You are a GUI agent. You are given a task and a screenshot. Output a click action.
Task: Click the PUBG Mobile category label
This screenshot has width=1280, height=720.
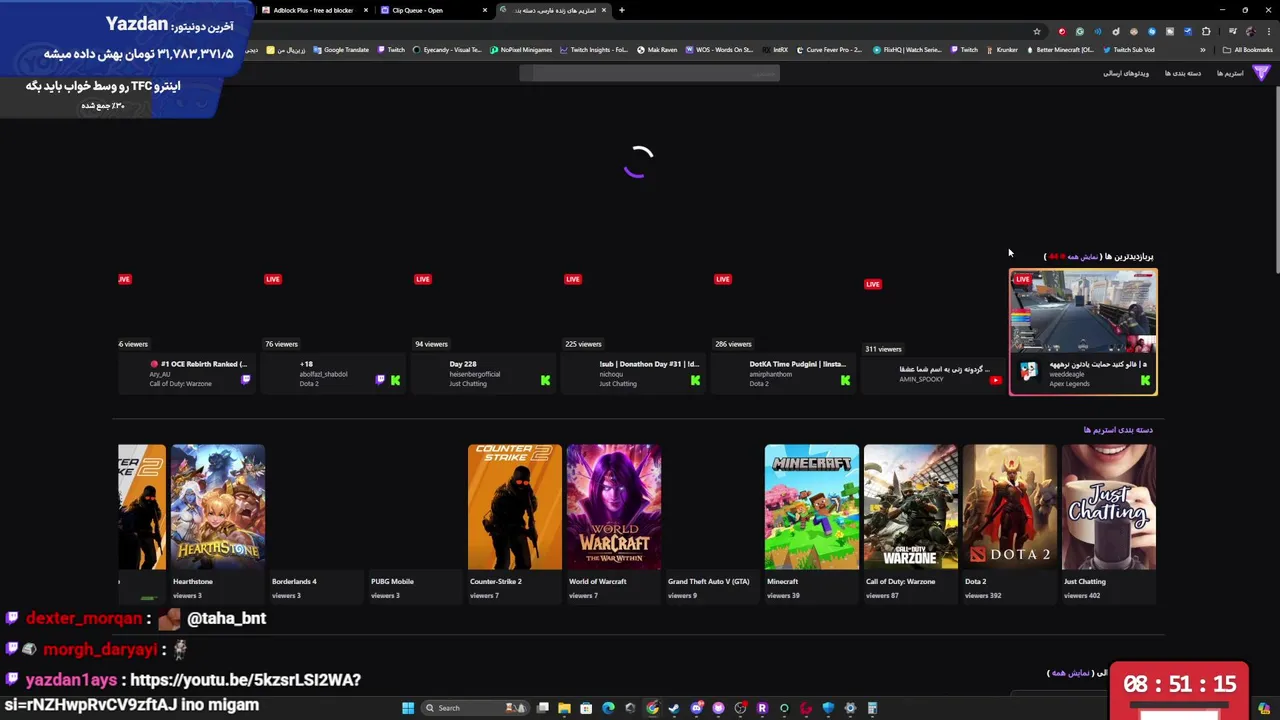tap(392, 581)
